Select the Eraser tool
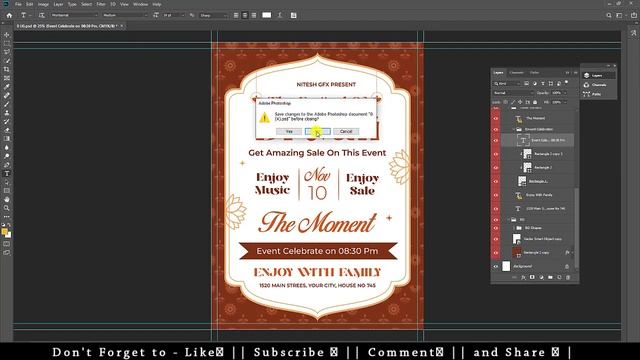This screenshot has width=640, height=360. [x=7, y=130]
